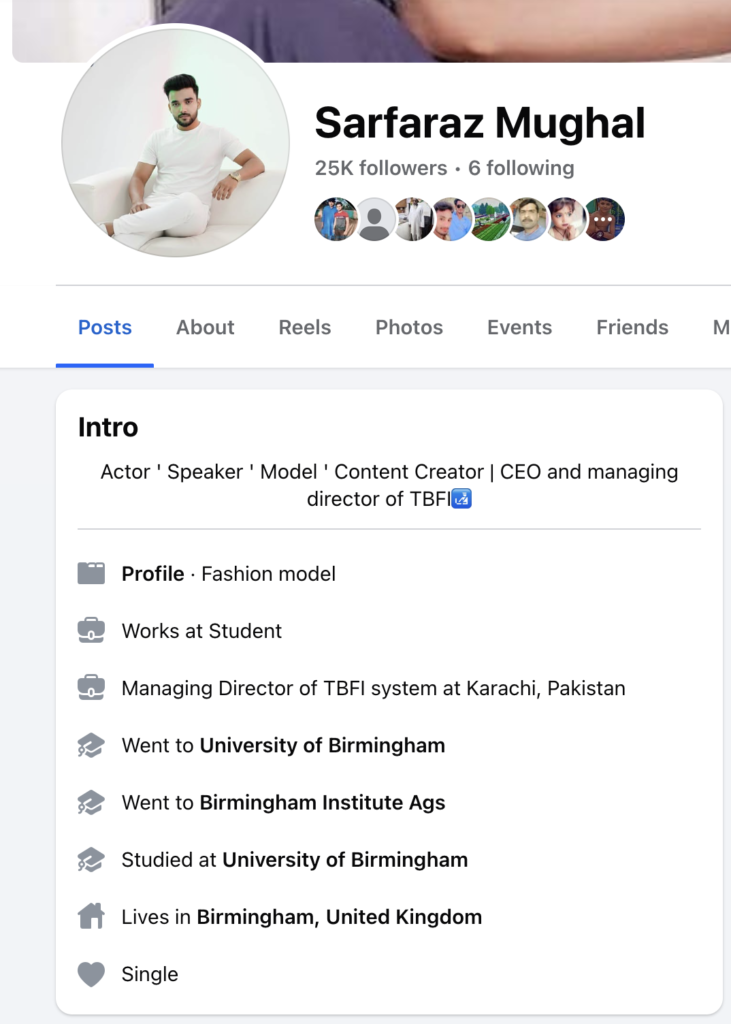This screenshot has width=731, height=1024.
Task: Click the briefcase icon beside Managing Director of TBFI
Action: click(x=91, y=688)
